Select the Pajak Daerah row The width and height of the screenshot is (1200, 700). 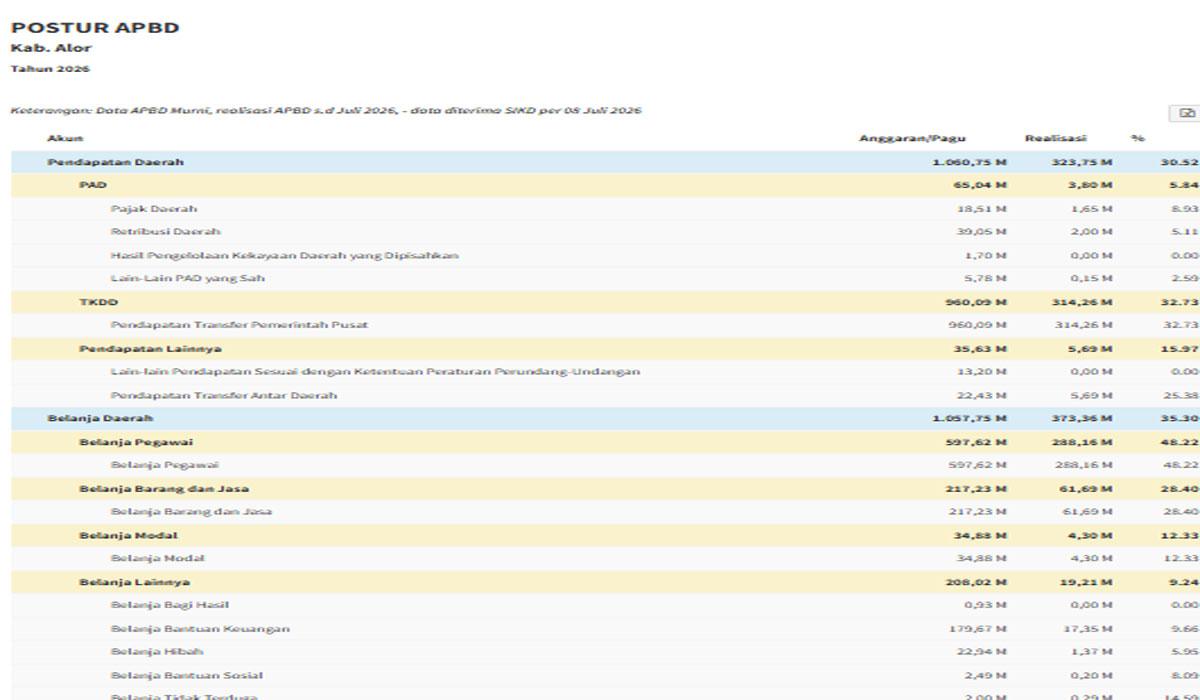(606, 209)
